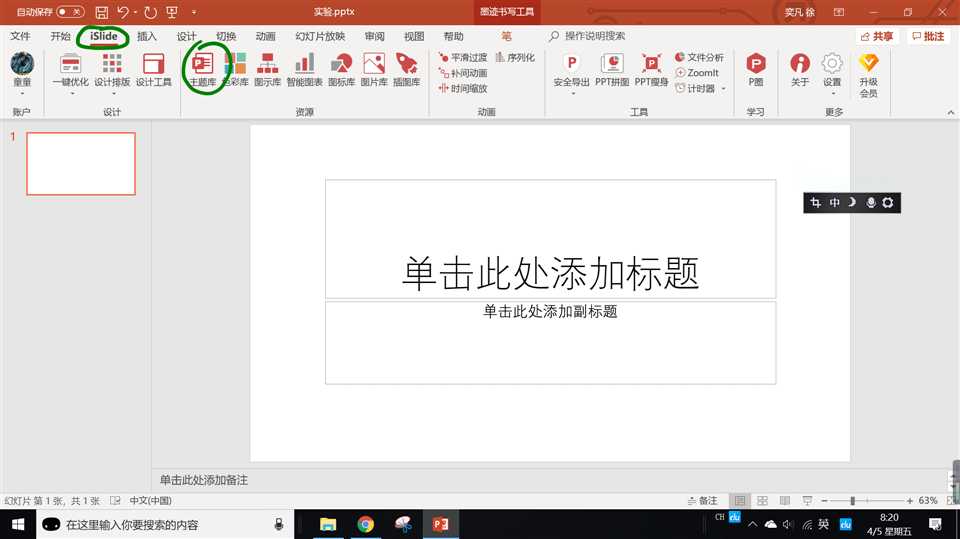Click 升级会员 upgrade membership diamond
The width and height of the screenshot is (960, 539).
(x=868, y=75)
